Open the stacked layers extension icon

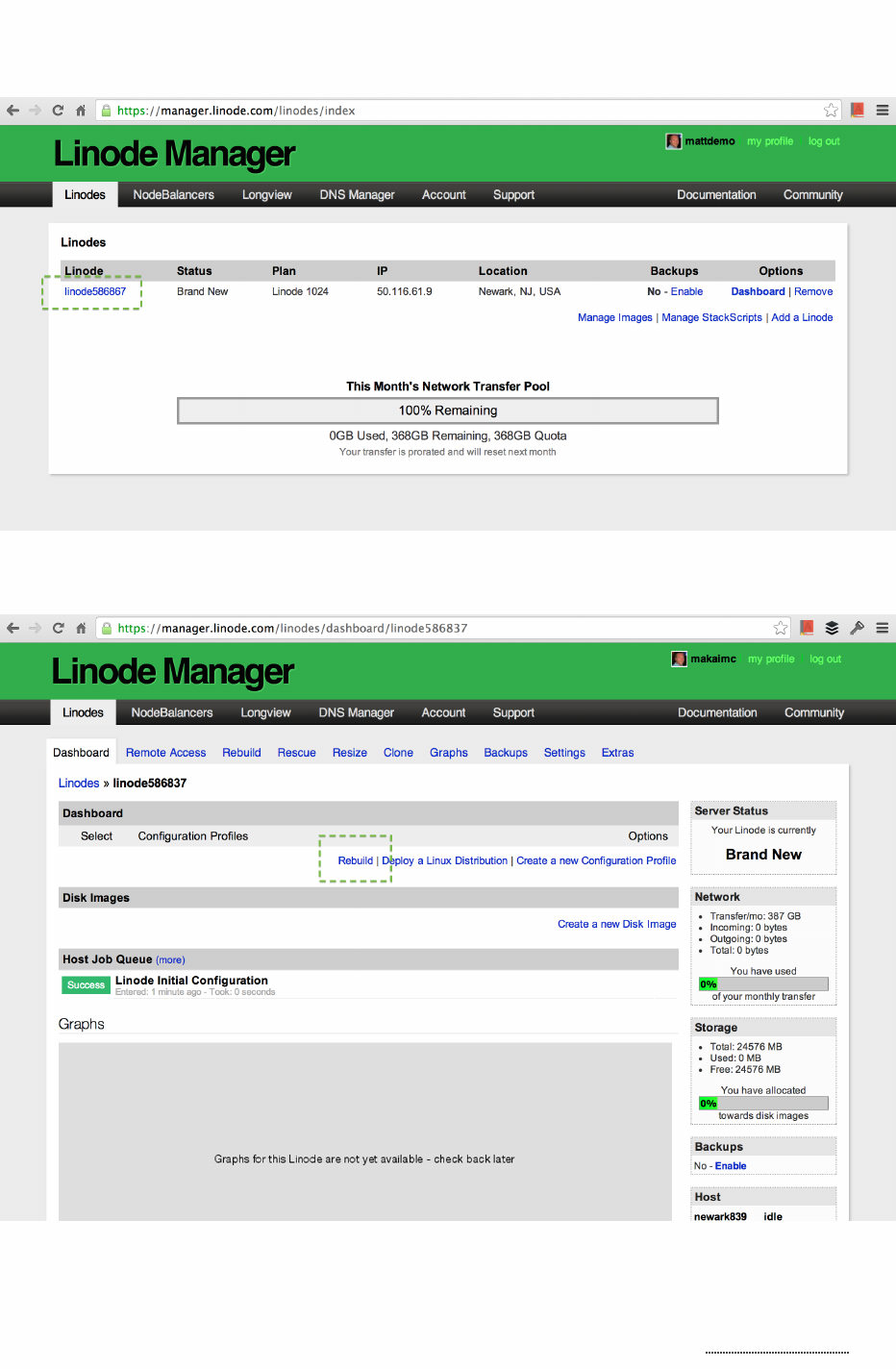click(832, 628)
